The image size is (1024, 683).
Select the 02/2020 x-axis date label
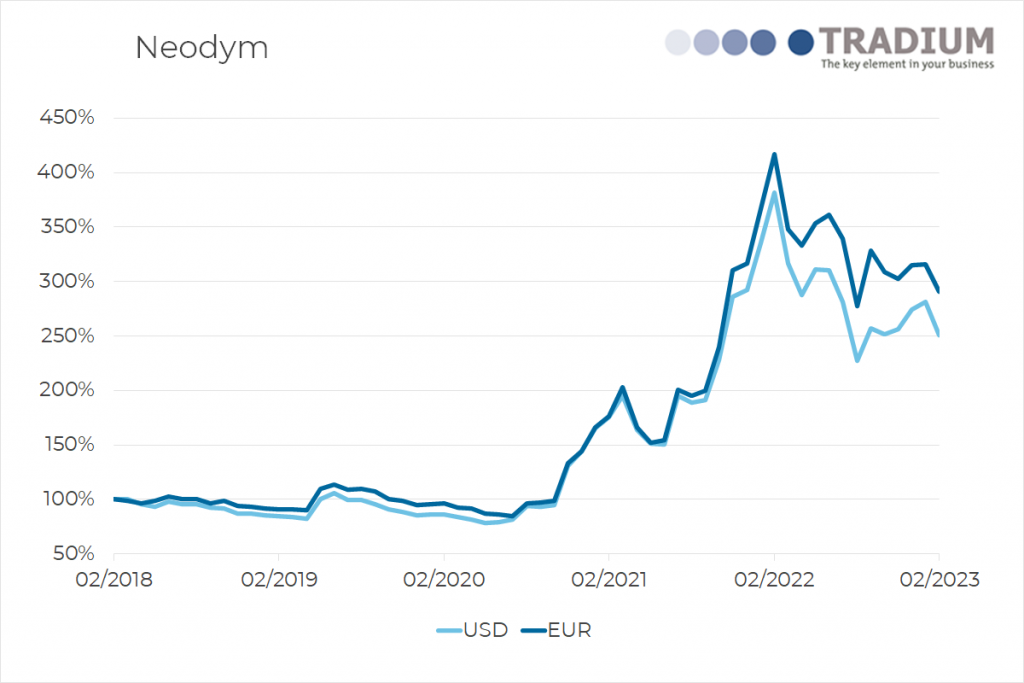(x=443, y=577)
